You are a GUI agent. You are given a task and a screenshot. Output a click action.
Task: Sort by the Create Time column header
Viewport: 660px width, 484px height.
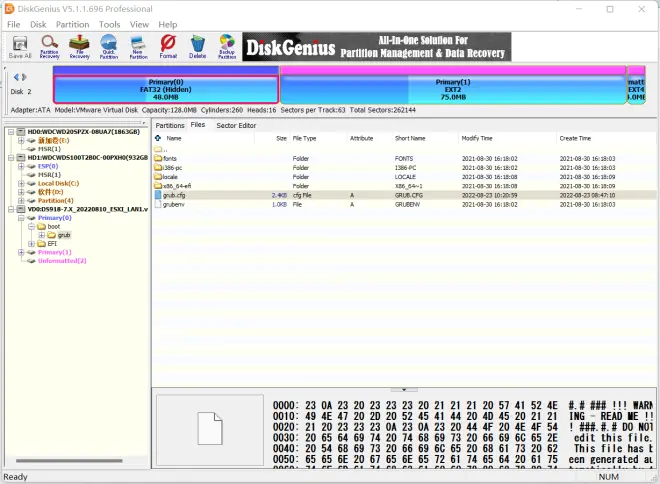tap(575, 138)
